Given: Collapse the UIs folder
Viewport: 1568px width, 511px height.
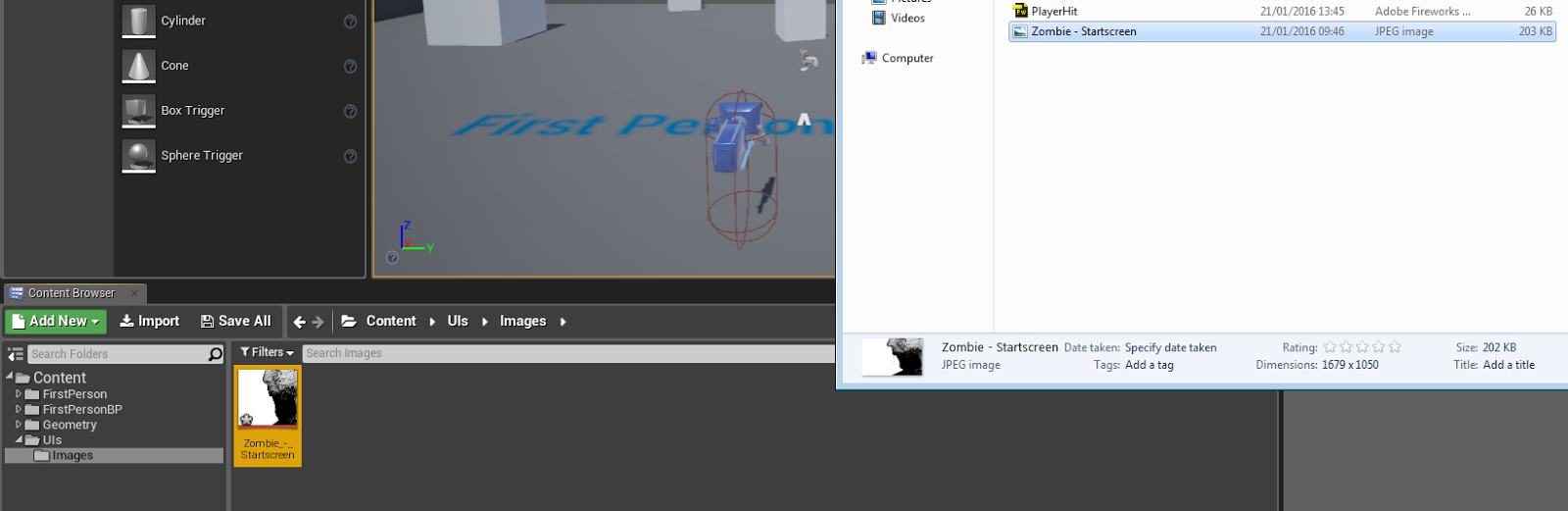Looking at the screenshot, I should [19, 439].
